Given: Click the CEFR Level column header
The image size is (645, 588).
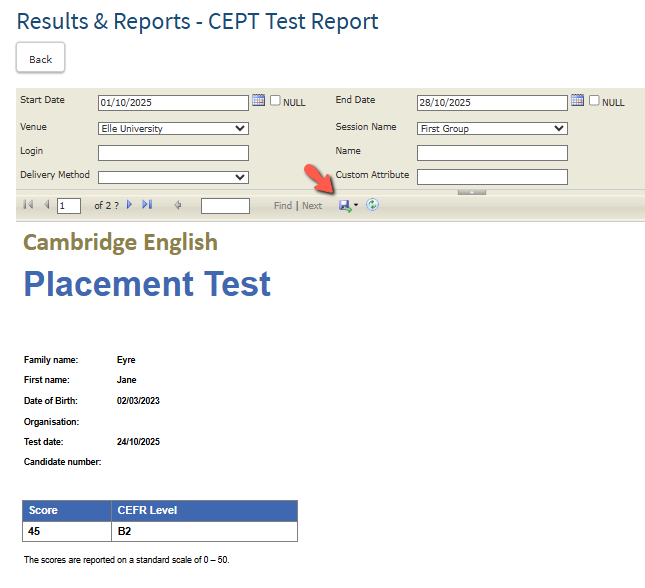Looking at the screenshot, I should click(x=204, y=511).
